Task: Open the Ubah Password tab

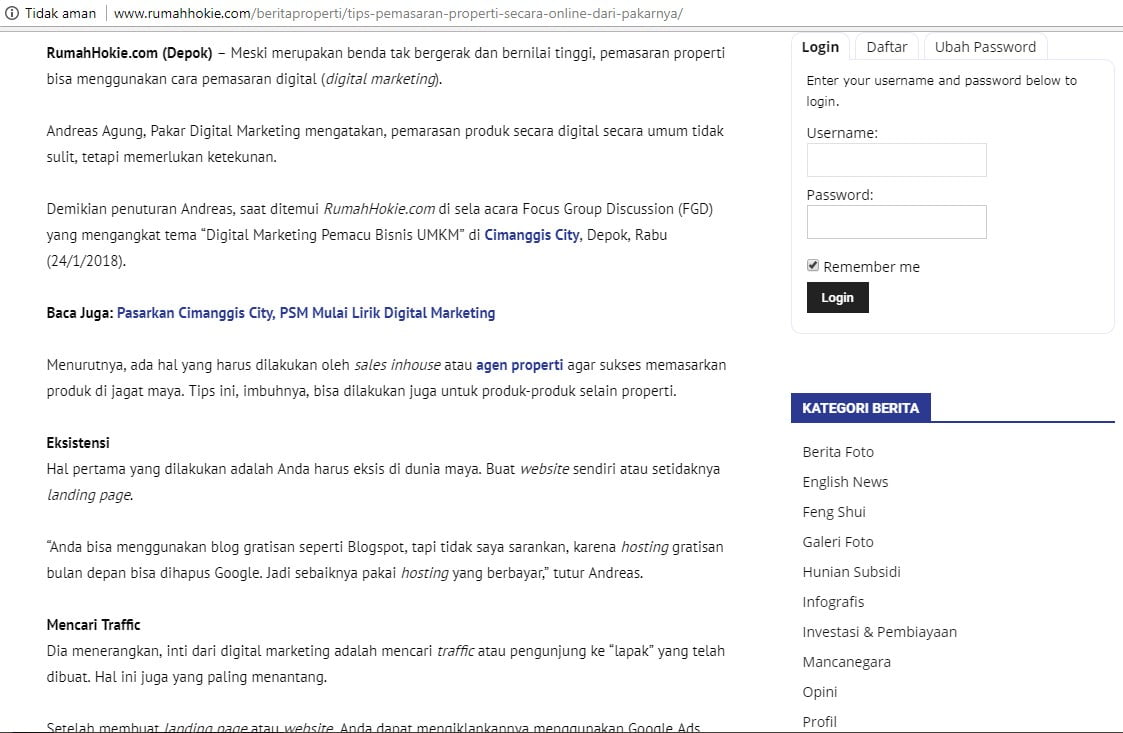Action: pyautogui.click(x=985, y=47)
